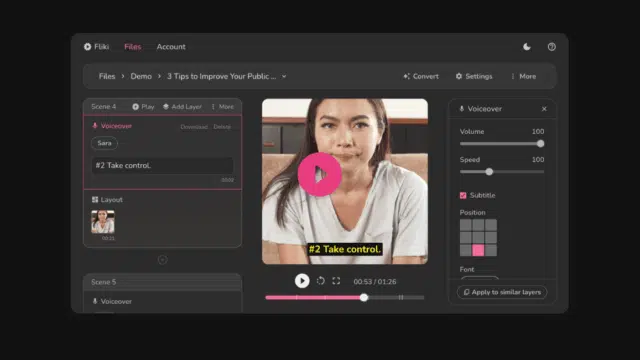The image size is (640, 360).
Task: Toggle the Subtitle checkbox
Action: [463, 196]
